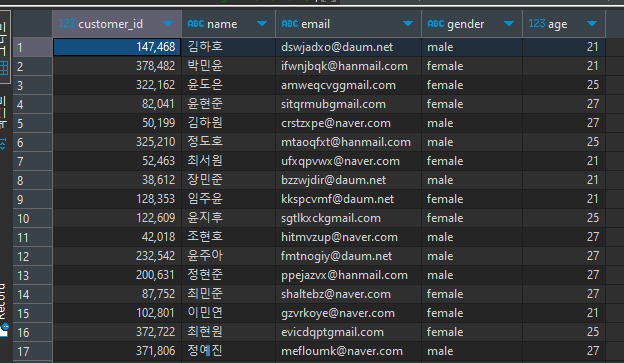The image size is (624, 363).
Task: Select email cell crstzxpe@naver.com
Action: click(349, 123)
